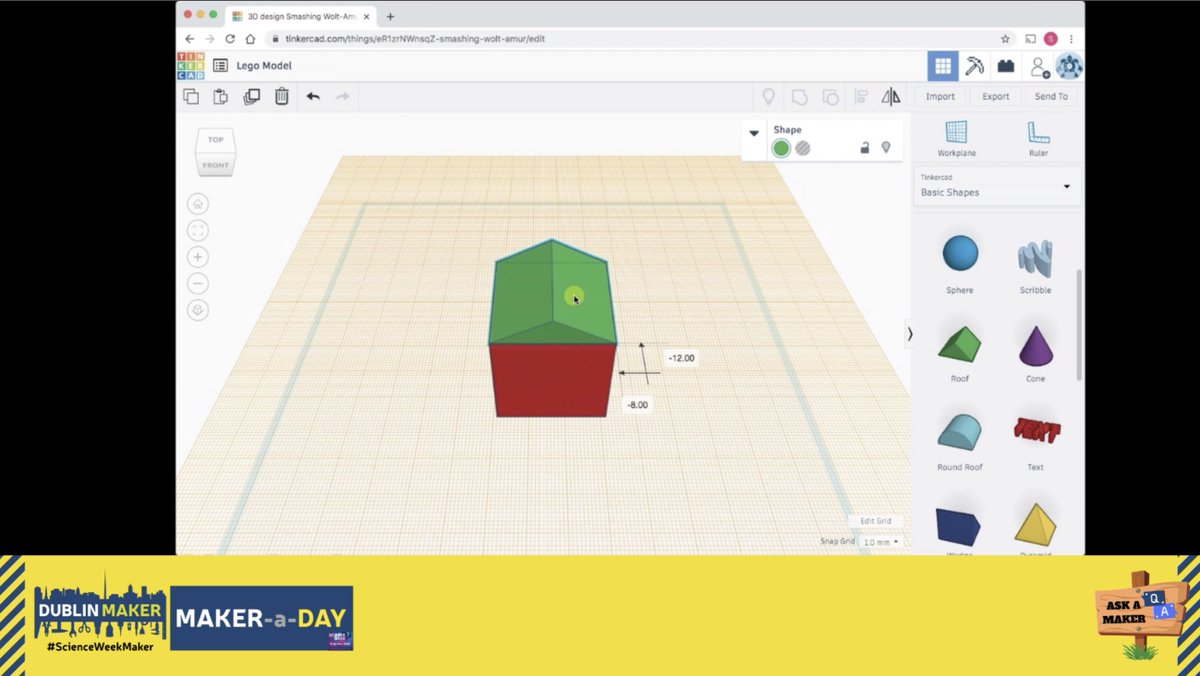Delete the selected shape with trash icon
This screenshot has height=676, width=1200.
282,96
